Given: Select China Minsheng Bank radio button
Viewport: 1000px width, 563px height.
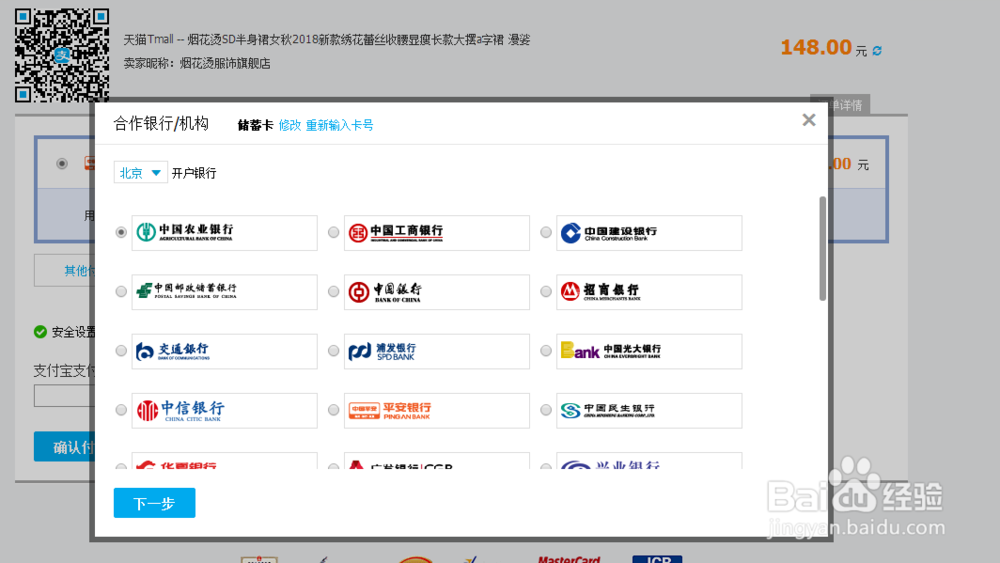Looking at the screenshot, I should point(546,411).
